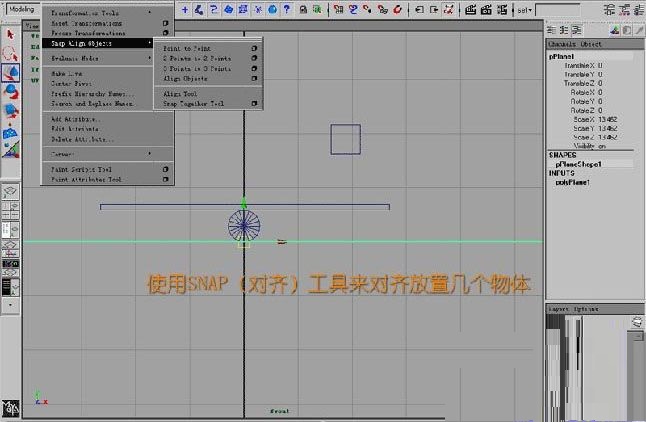The width and height of the screenshot is (646, 422).
Task: Expand the Transformation Tools submenu
Action: point(108,13)
